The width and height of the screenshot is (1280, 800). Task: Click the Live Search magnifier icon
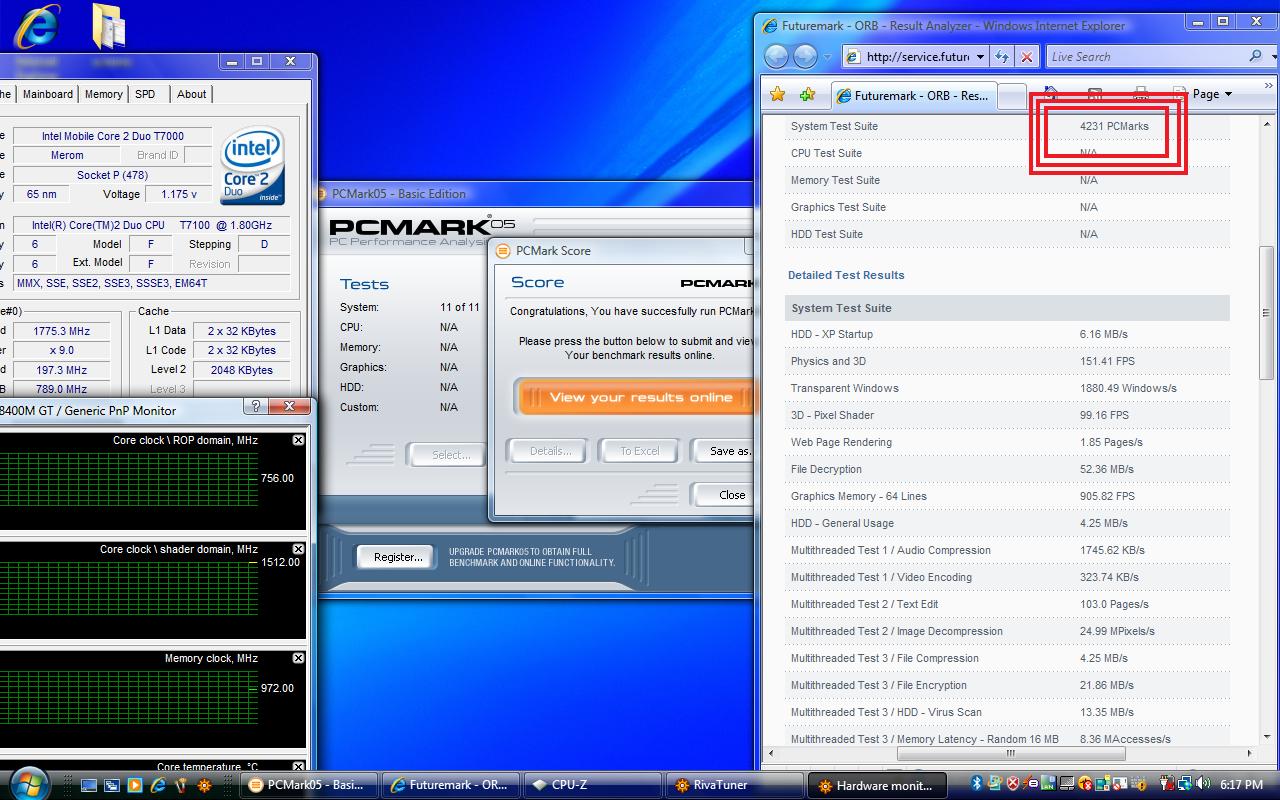tap(1256, 56)
